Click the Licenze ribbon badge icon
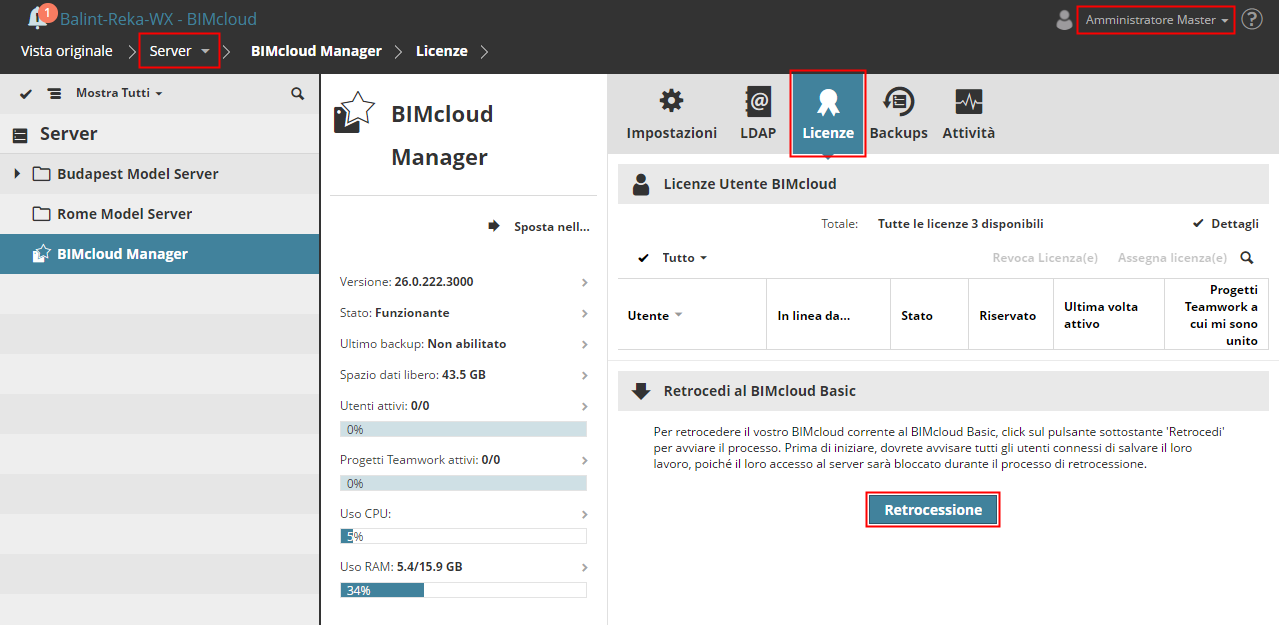This screenshot has height=625, width=1279. (x=828, y=101)
